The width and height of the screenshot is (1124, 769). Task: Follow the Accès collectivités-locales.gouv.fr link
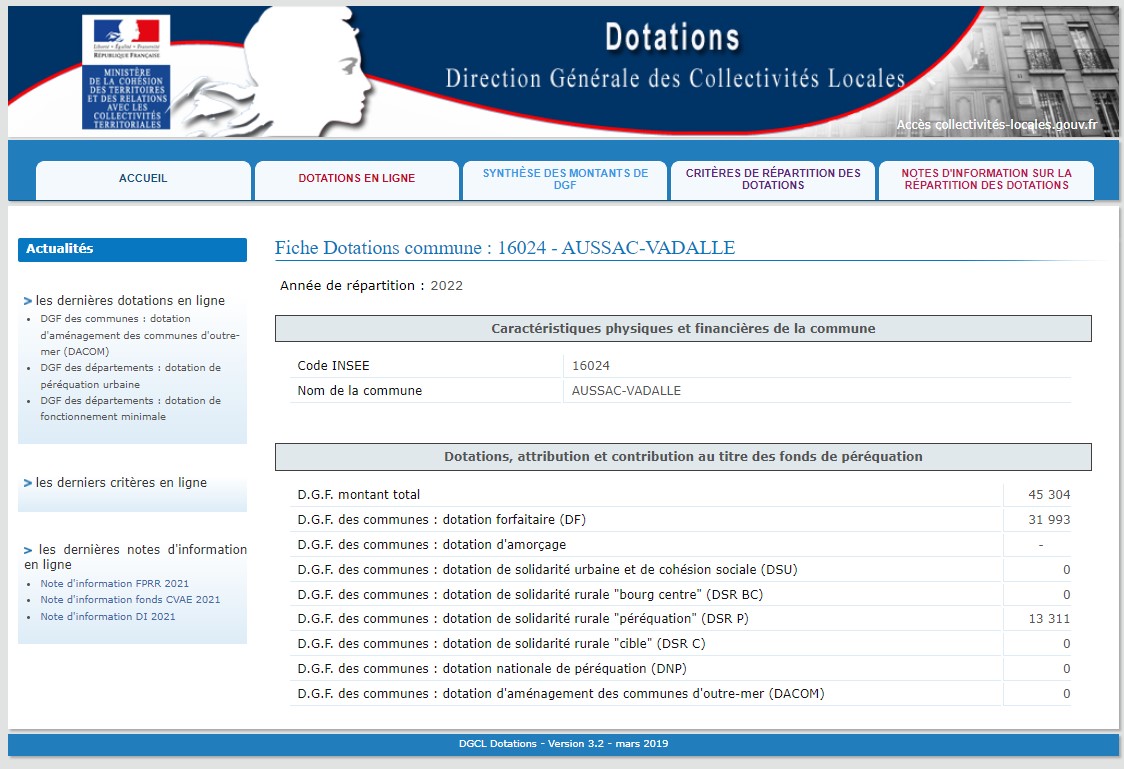[x=996, y=125]
